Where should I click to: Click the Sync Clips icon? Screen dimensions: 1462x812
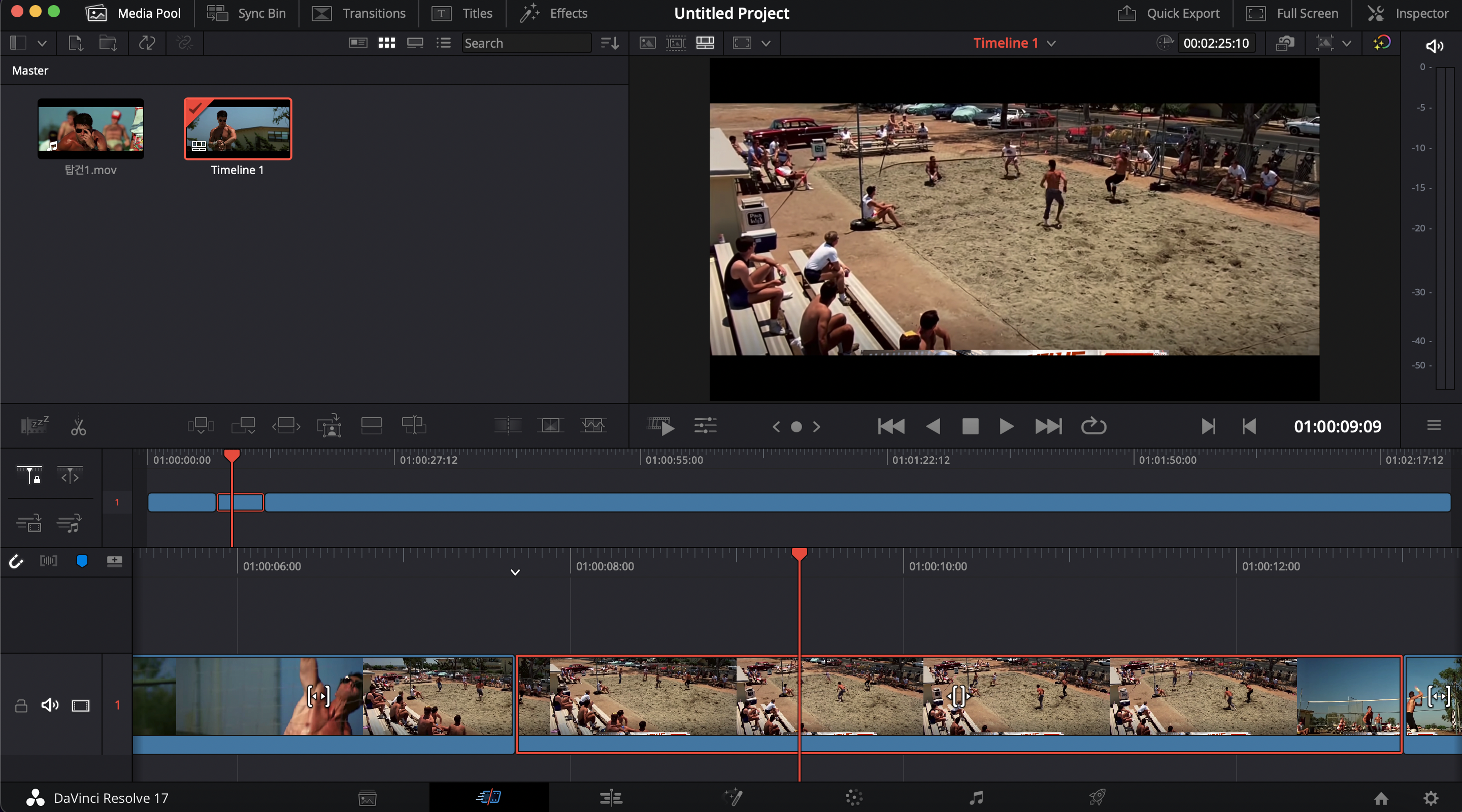147,43
